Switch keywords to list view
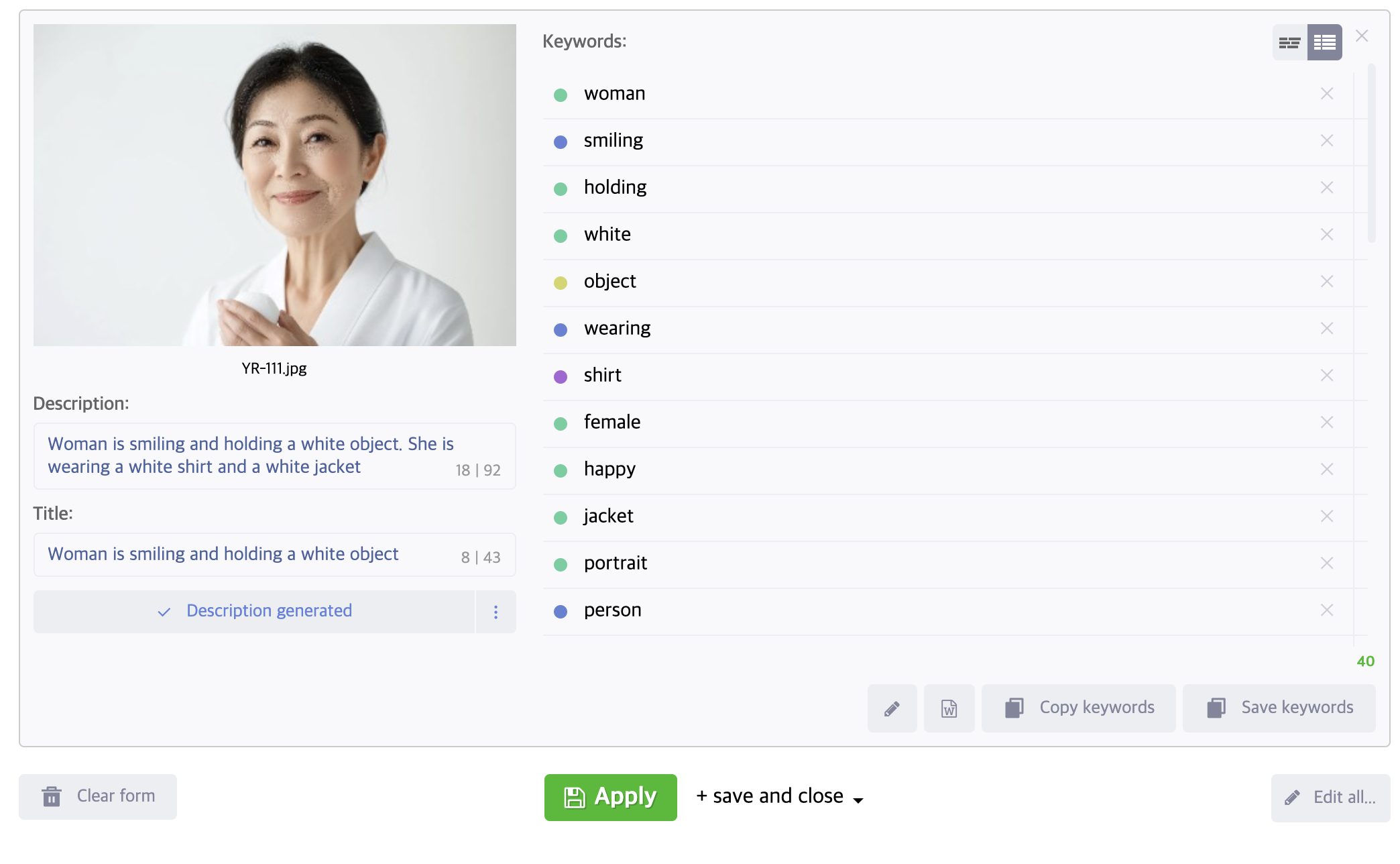 (1324, 43)
